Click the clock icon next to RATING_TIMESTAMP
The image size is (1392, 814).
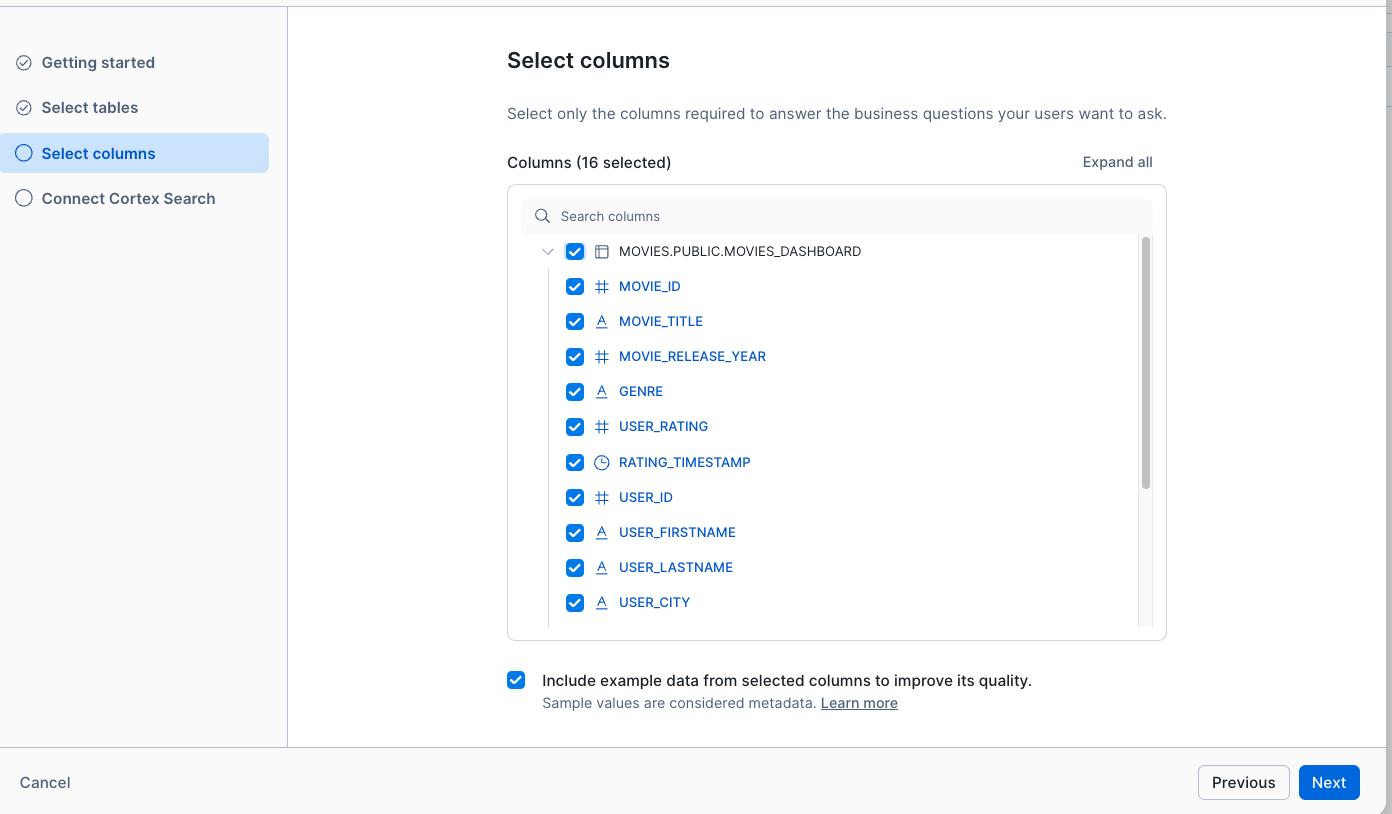tap(602, 463)
